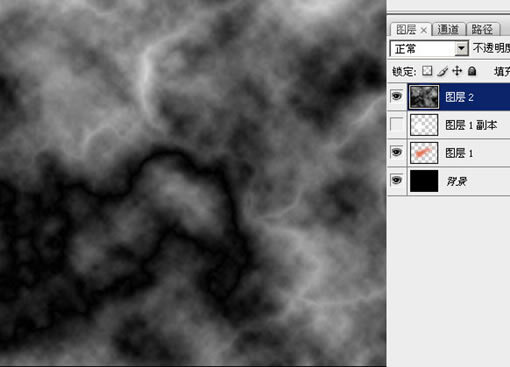Image resolution: width=510 pixels, height=367 pixels.
Task: Switch to the 路径 tab
Action: 482,30
